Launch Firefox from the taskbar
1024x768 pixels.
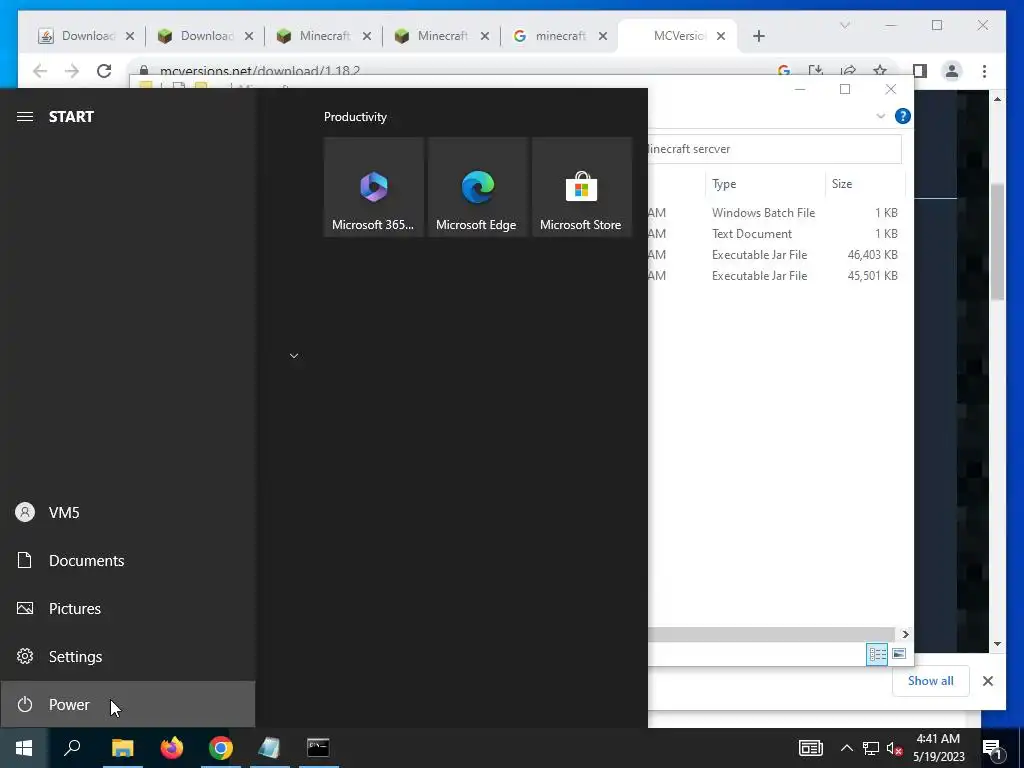click(172, 748)
